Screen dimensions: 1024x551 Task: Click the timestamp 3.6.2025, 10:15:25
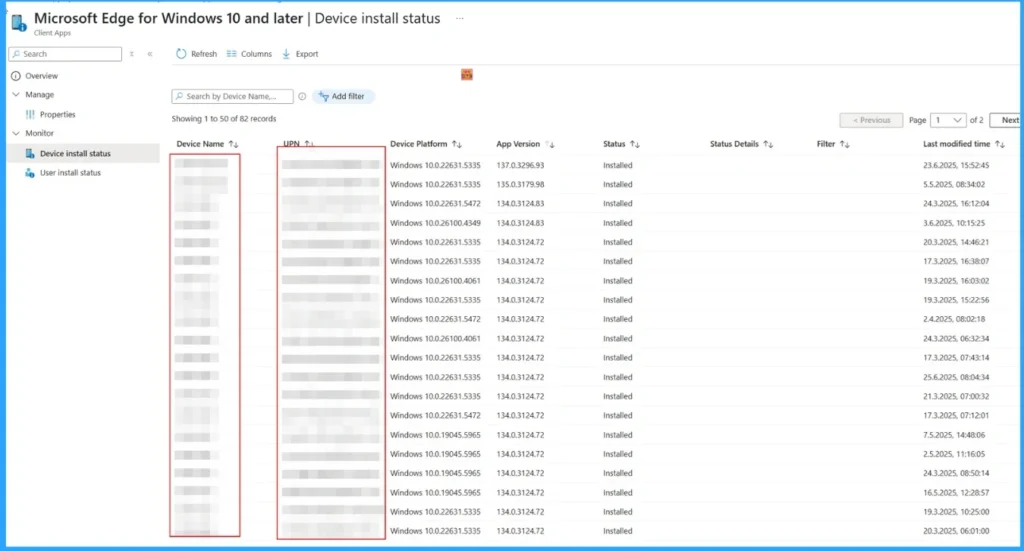tap(954, 223)
